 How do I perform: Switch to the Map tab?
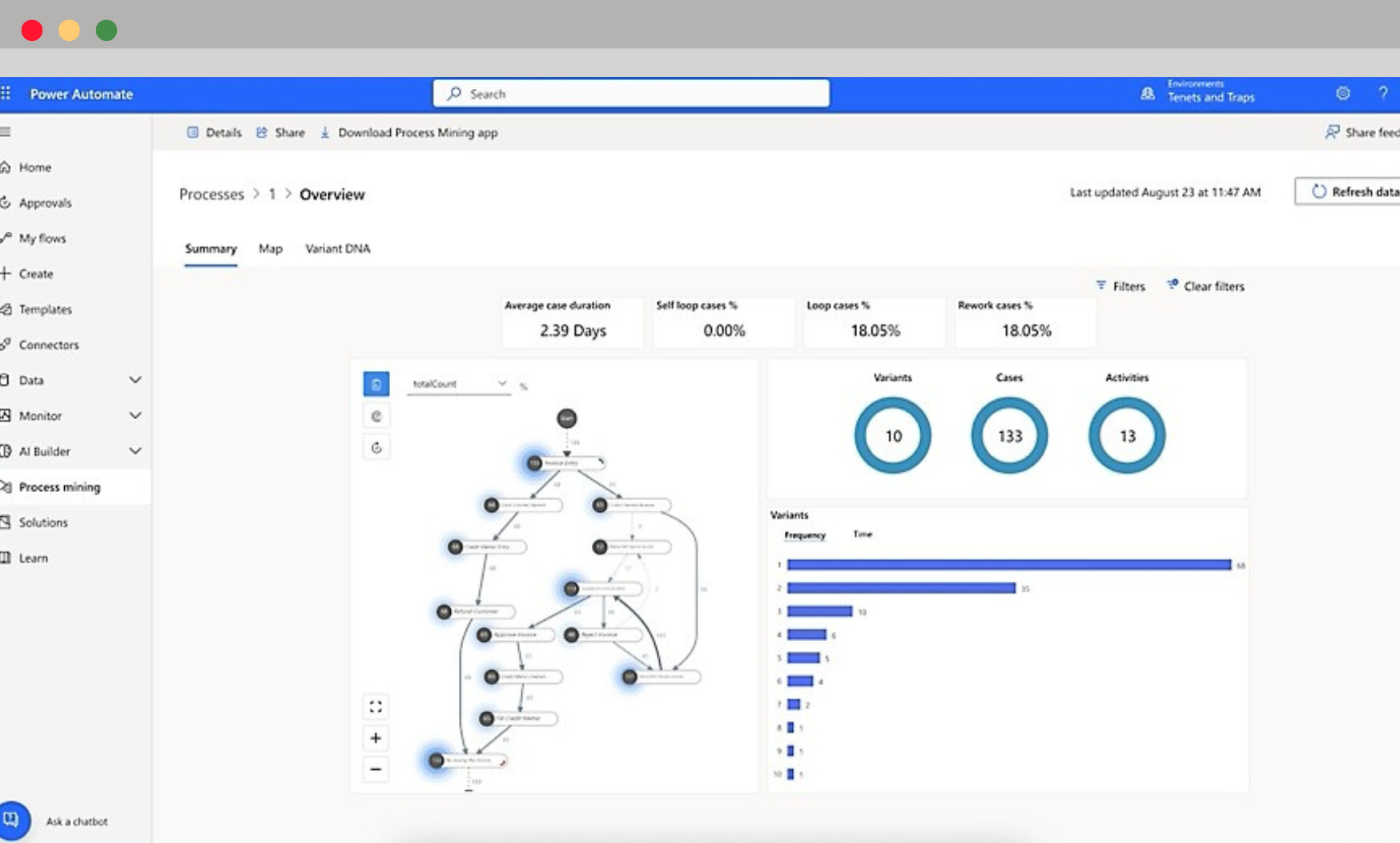(270, 248)
